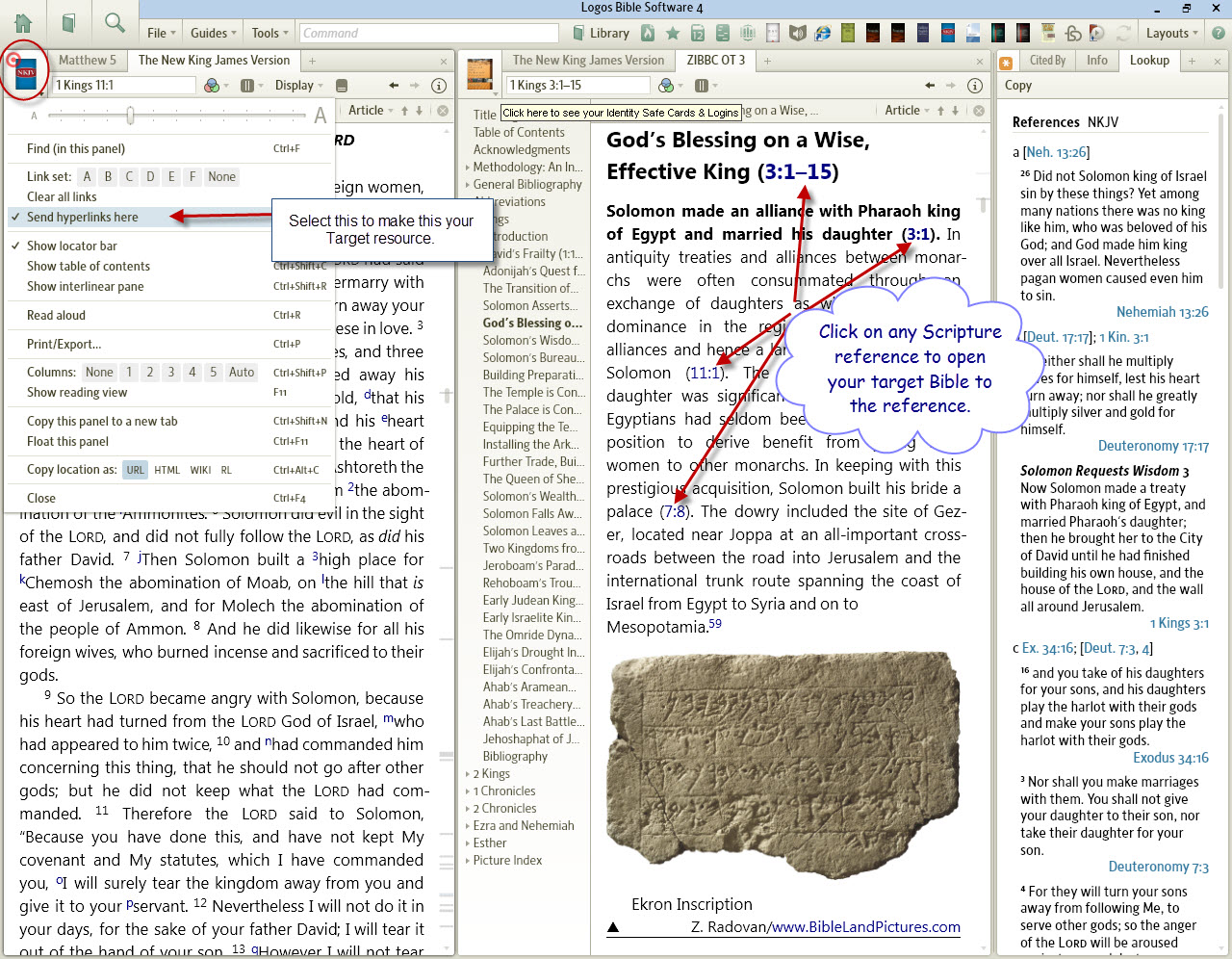Click the ZIBBC book cover panel icon
The width and height of the screenshot is (1232, 959).
[479, 74]
